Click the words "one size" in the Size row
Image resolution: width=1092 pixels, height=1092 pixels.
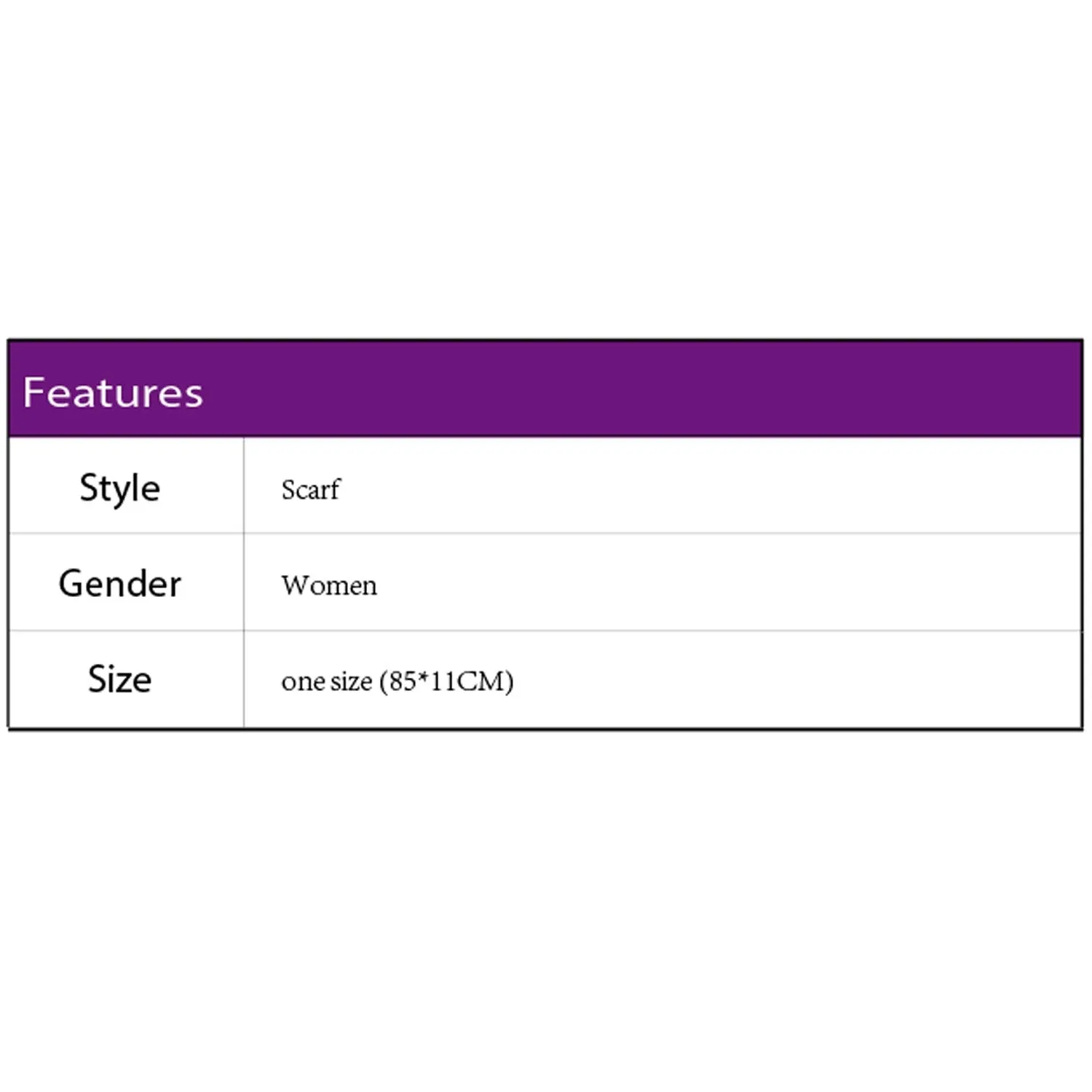click(326, 681)
